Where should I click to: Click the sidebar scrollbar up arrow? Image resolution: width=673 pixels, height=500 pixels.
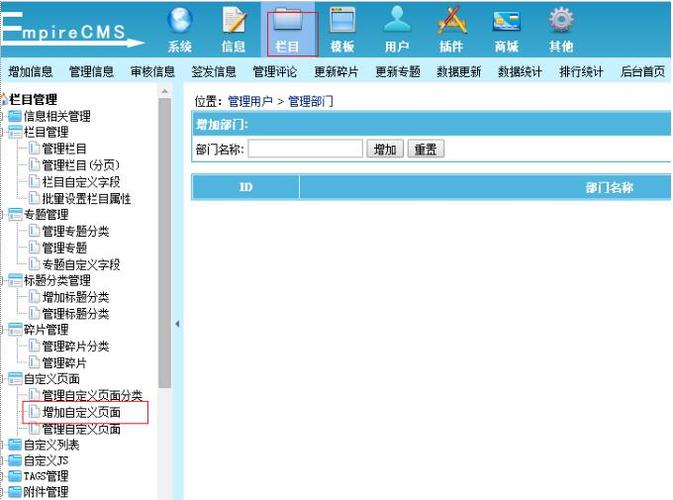(164, 91)
